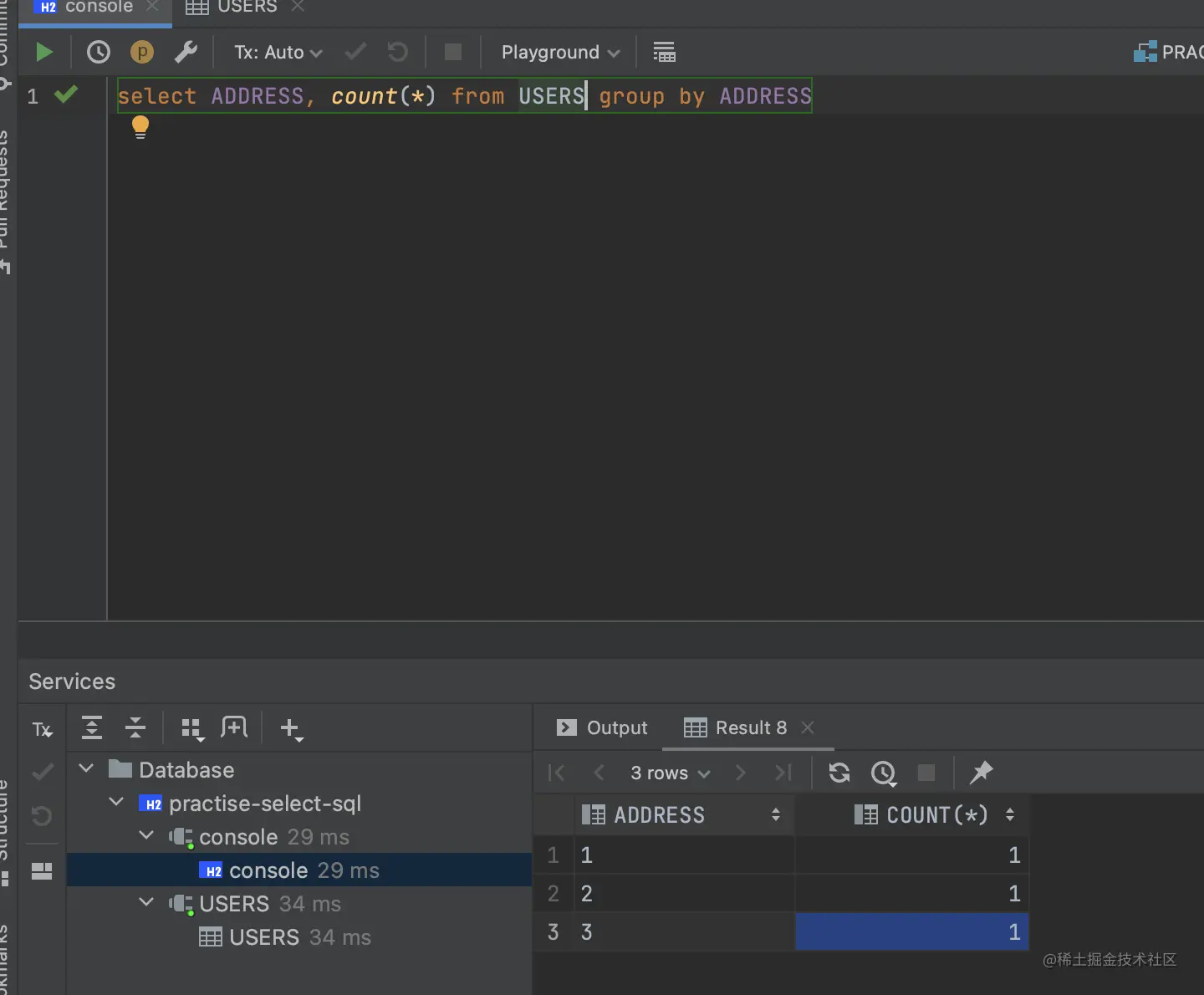Click the commit checkmark in editor toolbar
The image size is (1204, 995).
[355, 52]
